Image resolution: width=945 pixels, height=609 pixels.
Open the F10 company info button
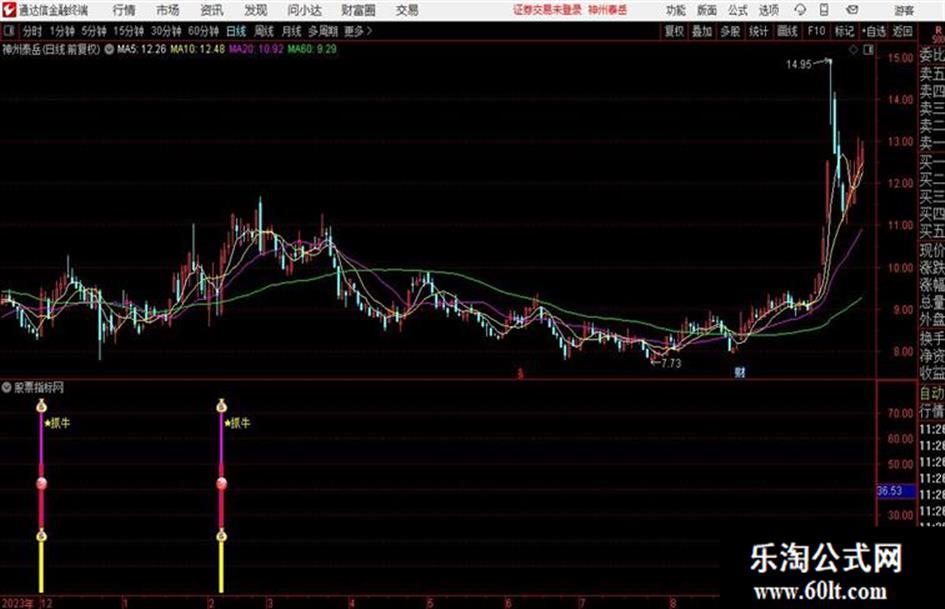coord(816,31)
